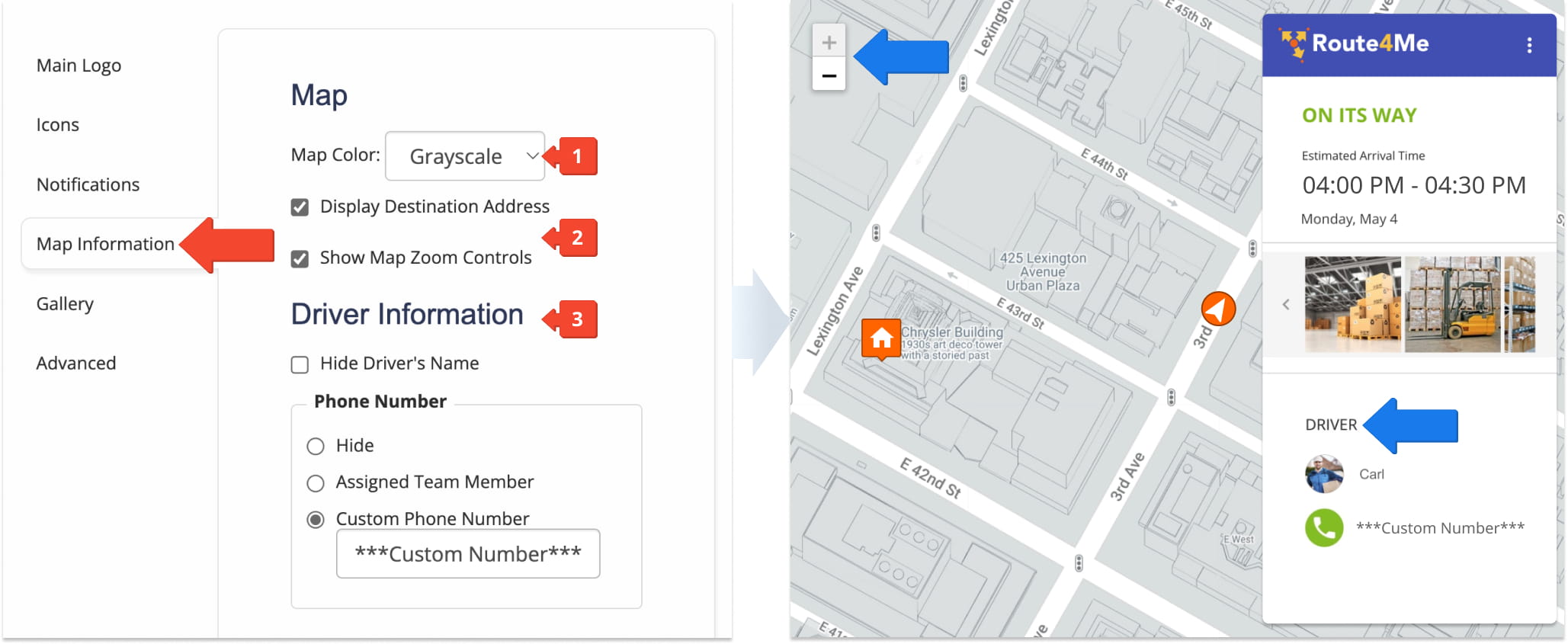The image size is (1568, 644).
Task: Open the Advanced settings tab
Action: pos(76,364)
